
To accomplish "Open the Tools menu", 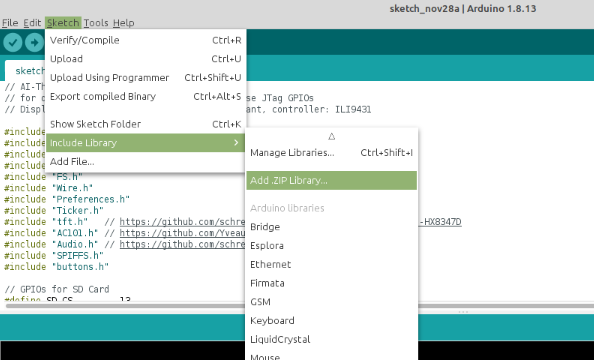I will [96, 23].
